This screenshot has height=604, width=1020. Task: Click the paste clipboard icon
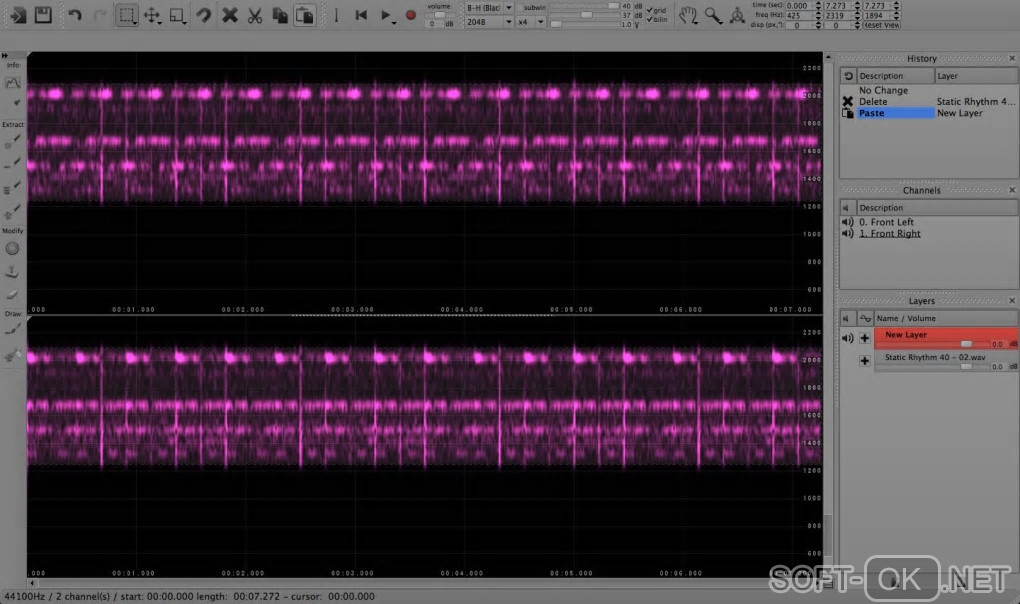click(304, 15)
